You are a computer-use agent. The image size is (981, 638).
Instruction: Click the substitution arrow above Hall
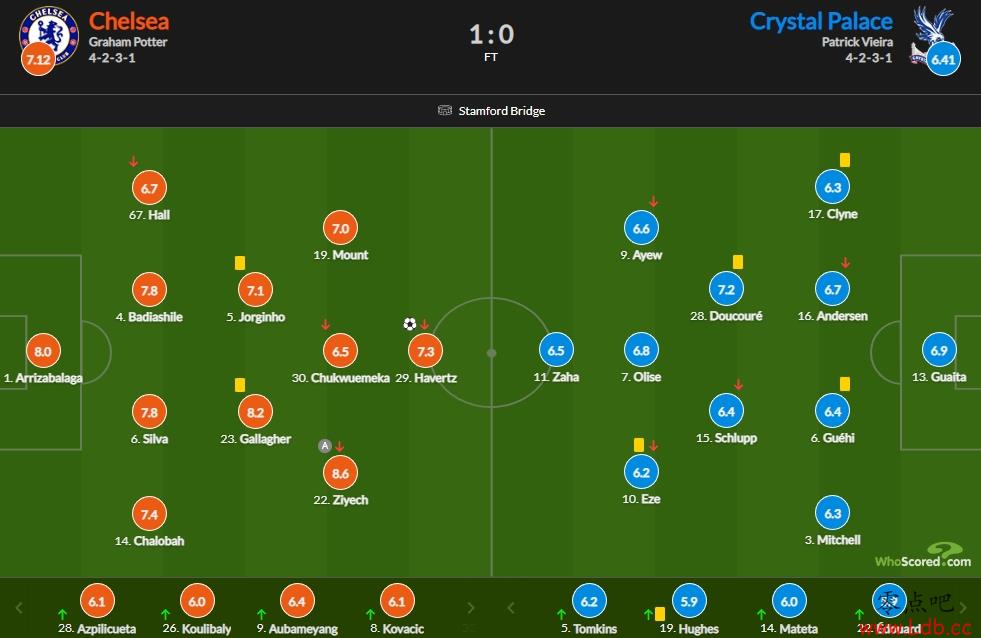(x=133, y=161)
